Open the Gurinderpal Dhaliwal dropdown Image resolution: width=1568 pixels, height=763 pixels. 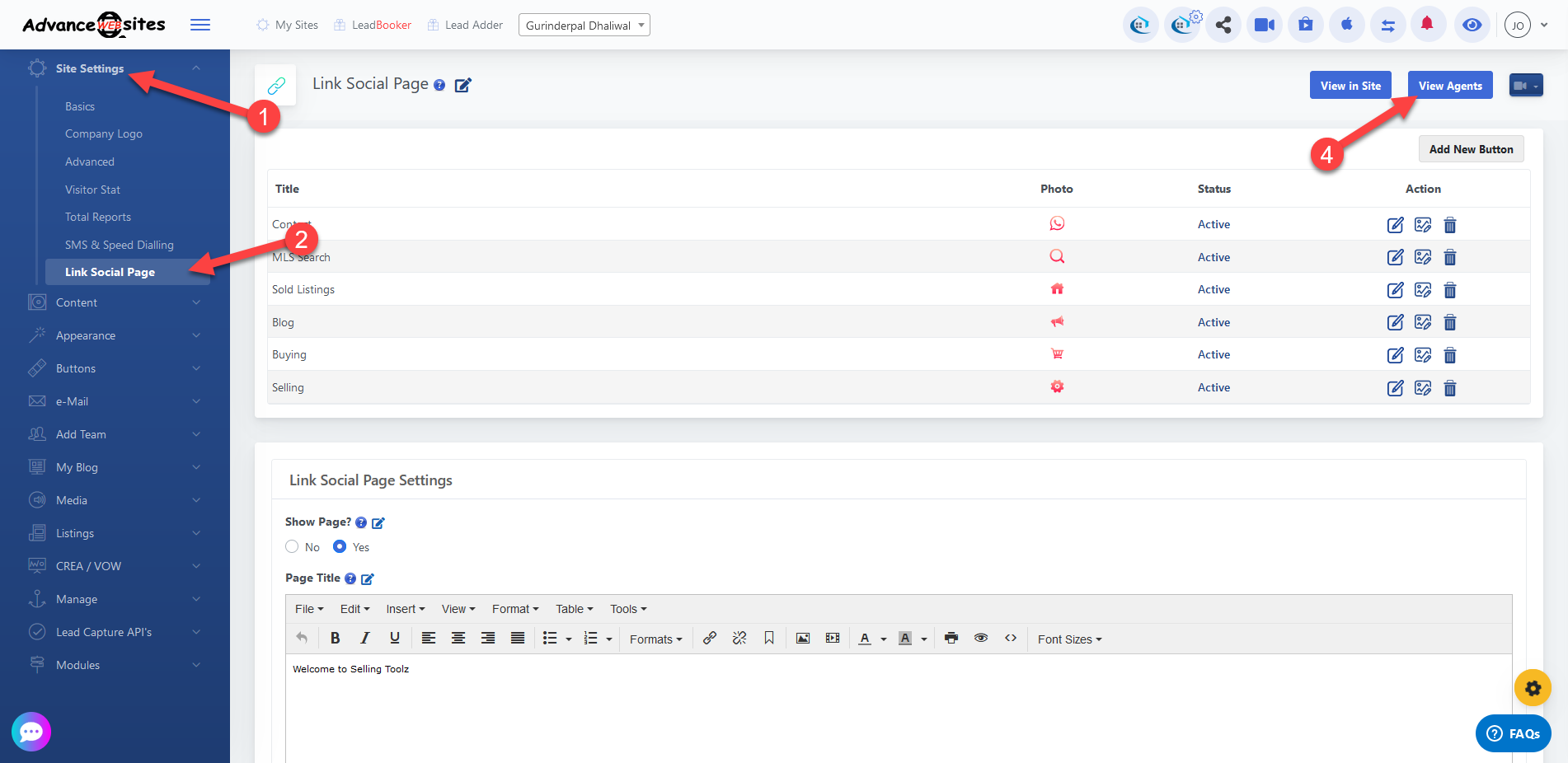[x=584, y=26]
